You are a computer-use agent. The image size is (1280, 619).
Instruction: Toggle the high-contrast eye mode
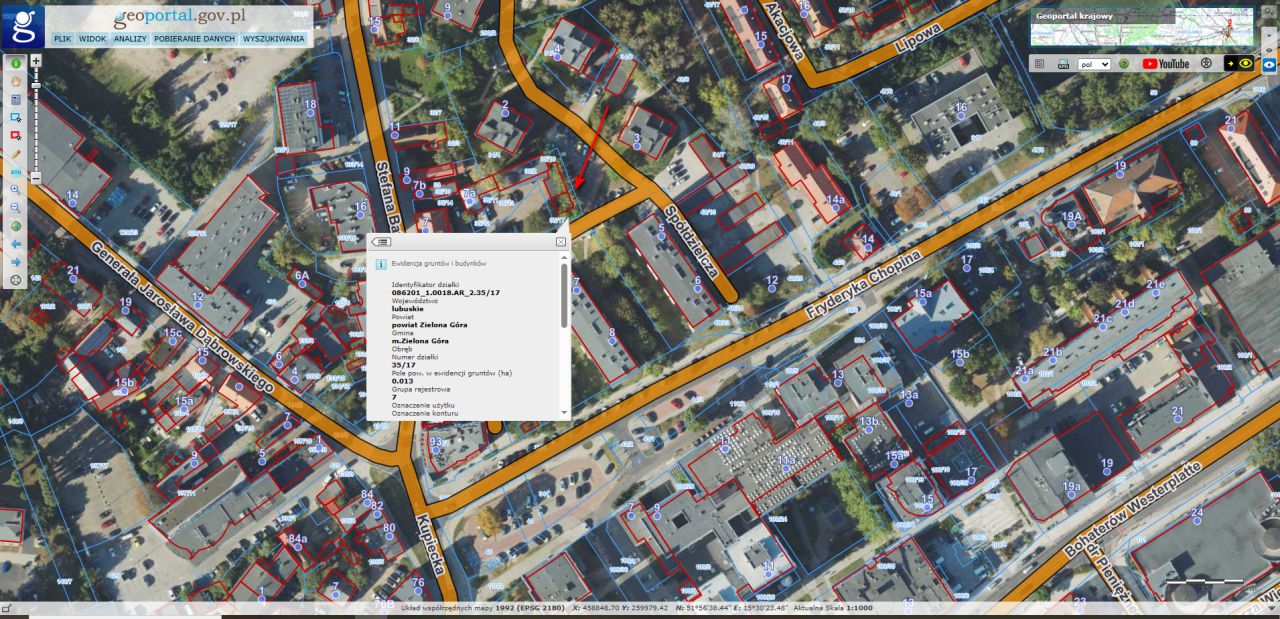coord(1246,63)
